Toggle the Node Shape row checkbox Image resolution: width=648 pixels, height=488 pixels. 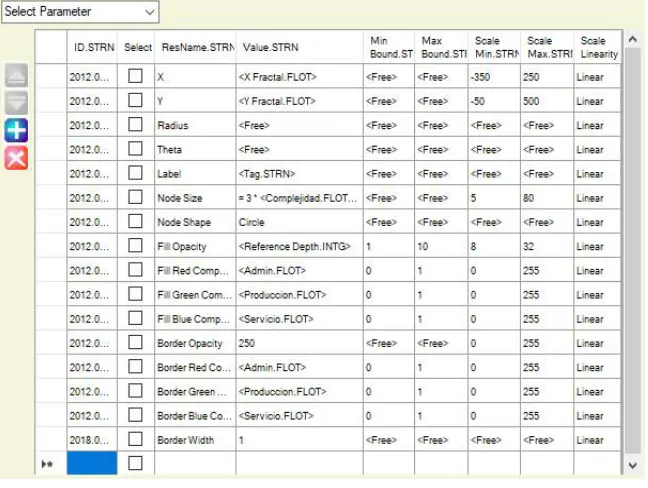(x=135, y=221)
